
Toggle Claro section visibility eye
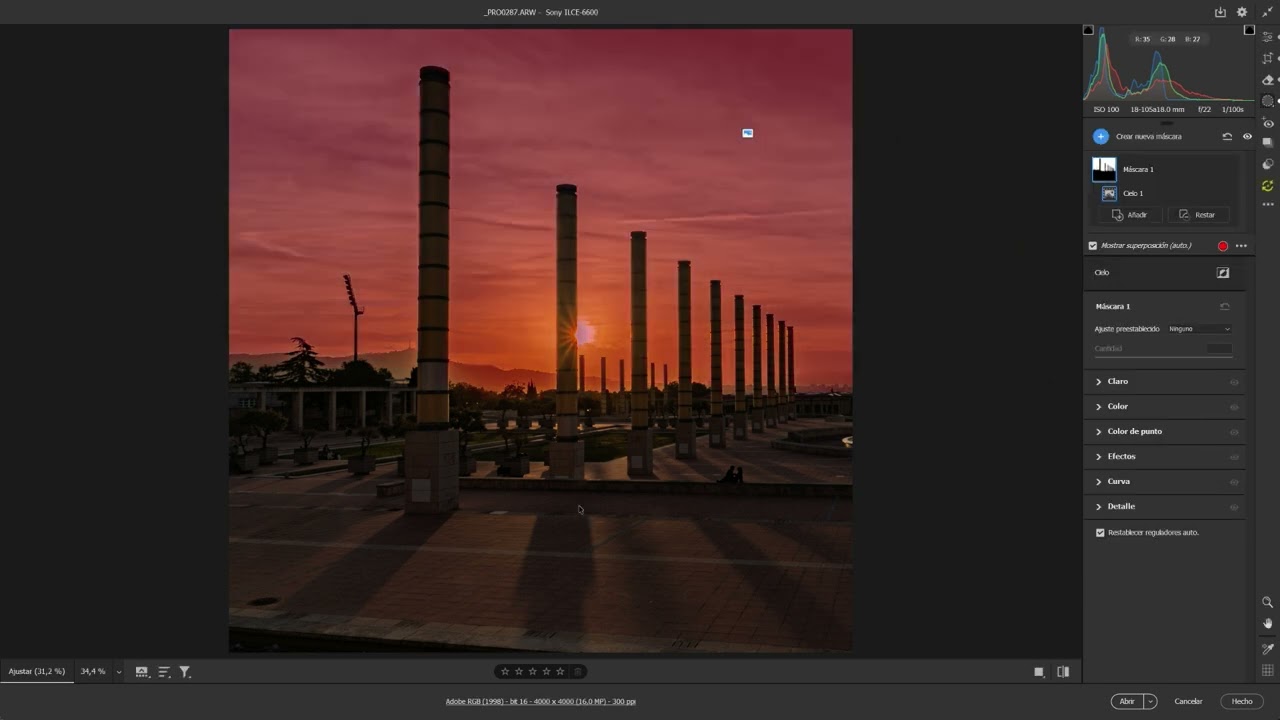click(x=1234, y=382)
